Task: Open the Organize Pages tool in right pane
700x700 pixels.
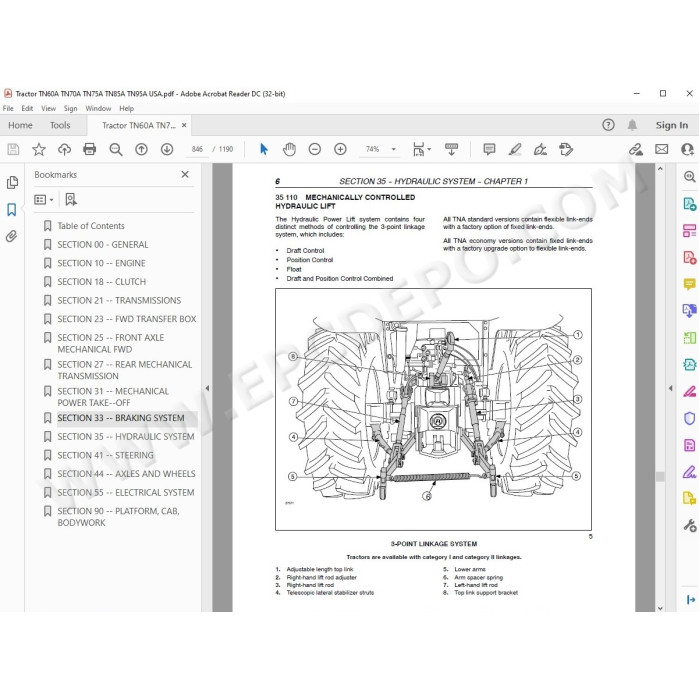Action: (690, 338)
